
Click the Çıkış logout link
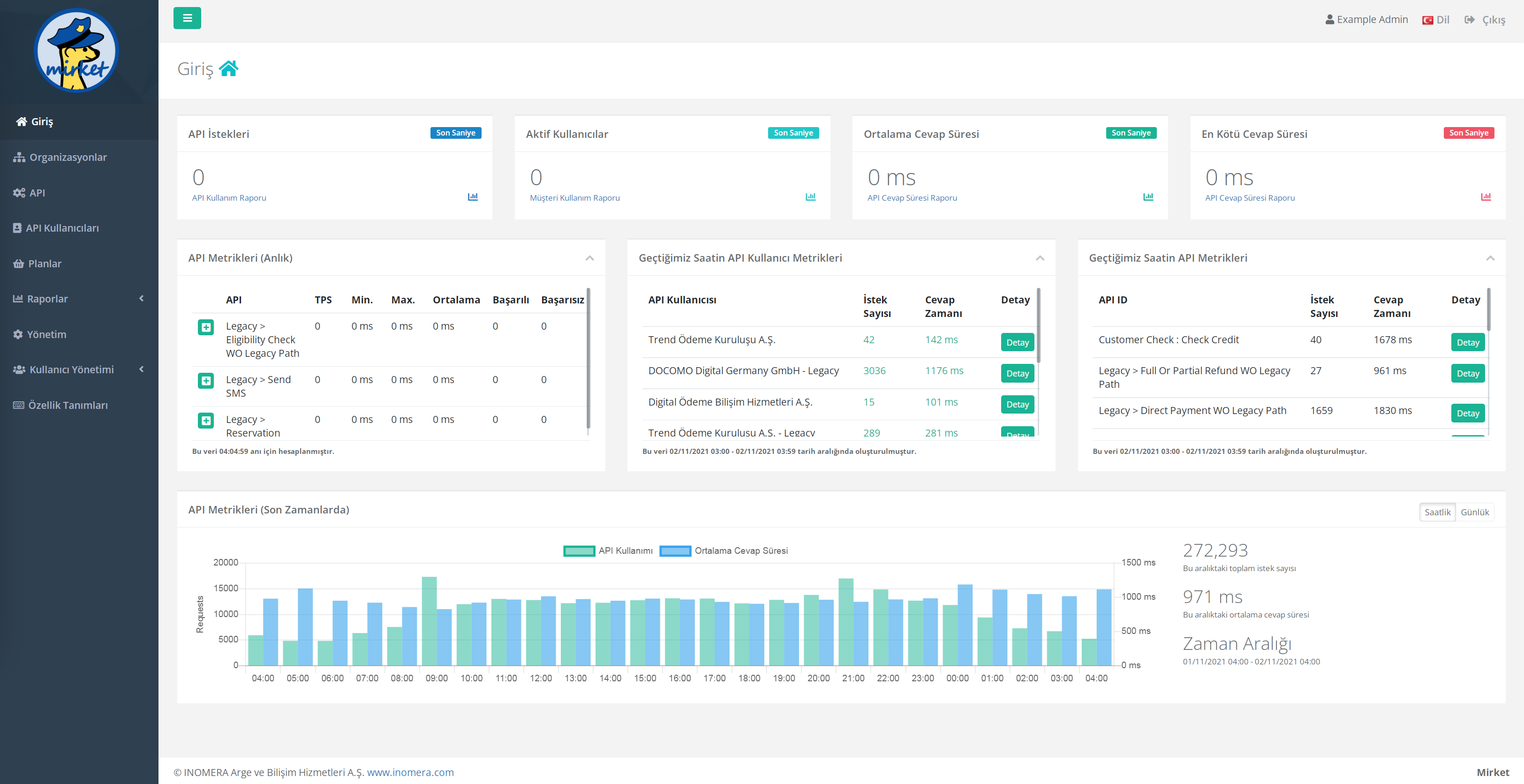pos(1493,20)
